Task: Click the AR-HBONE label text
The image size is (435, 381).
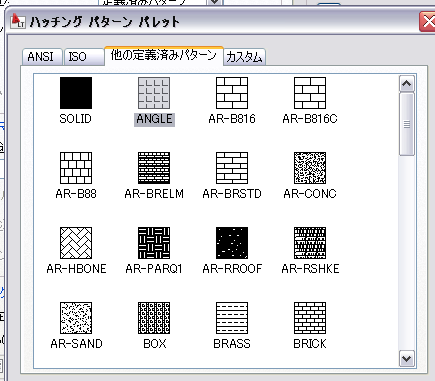Action: 76,269
